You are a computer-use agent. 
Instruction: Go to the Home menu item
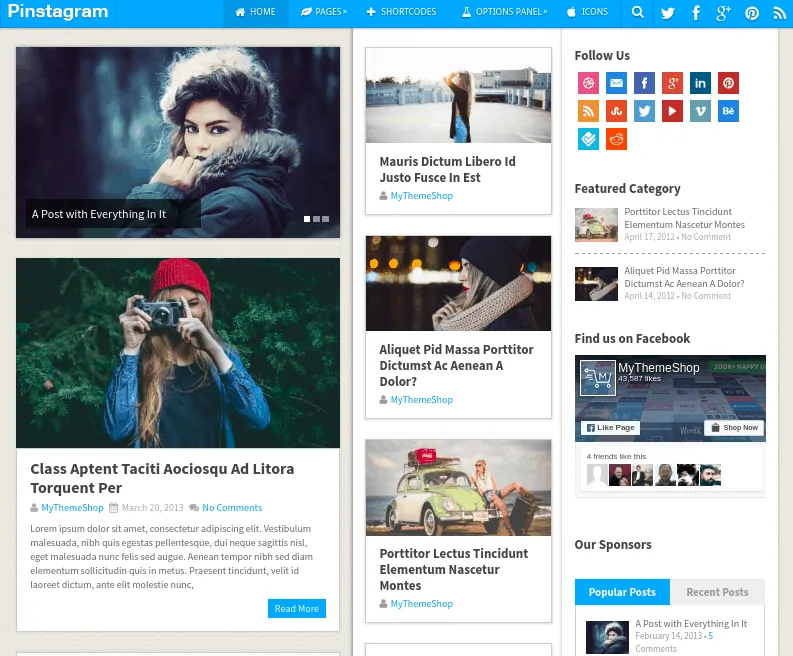(x=255, y=12)
